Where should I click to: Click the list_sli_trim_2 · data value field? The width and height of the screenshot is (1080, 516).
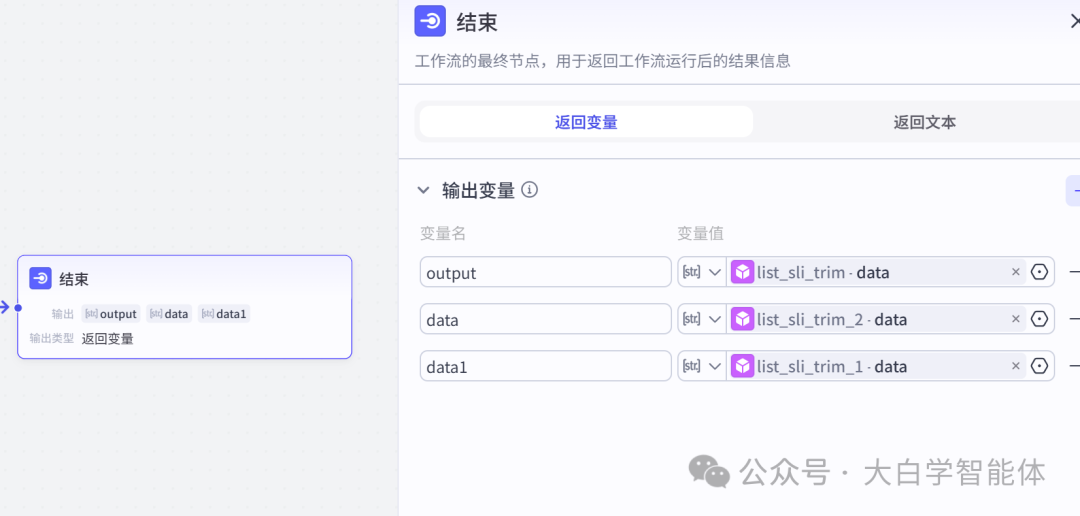point(877,319)
